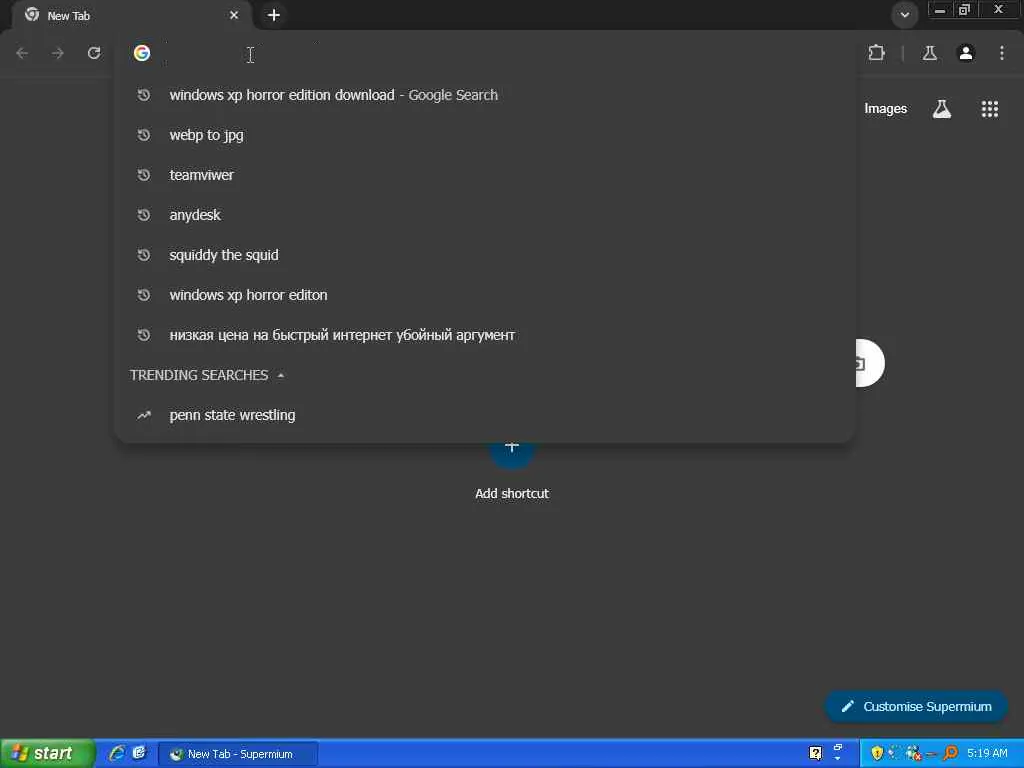Screen dimensions: 1024x768
Task: Click the history icon next to anydesk
Action: (x=144, y=215)
